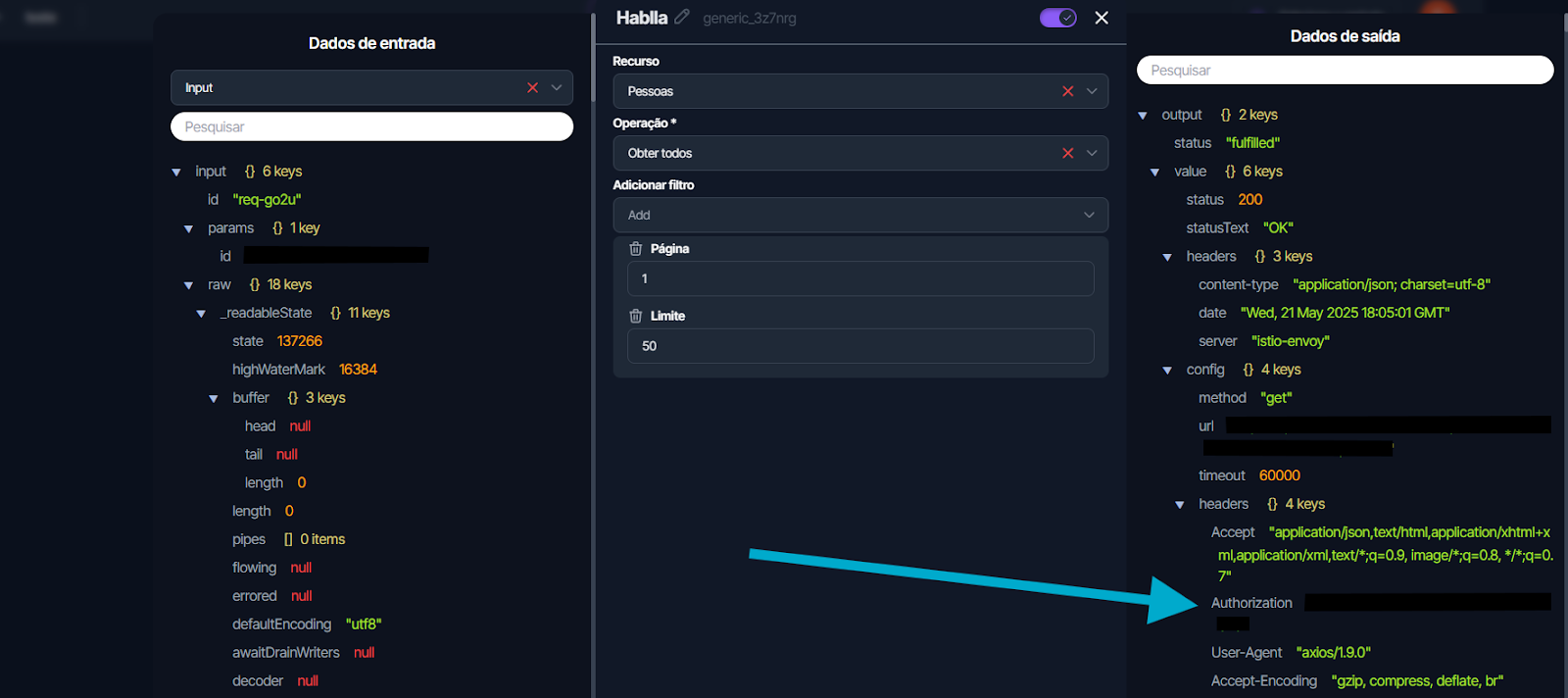
Task: Open the Recurso dropdown
Action: point(1092,91)
